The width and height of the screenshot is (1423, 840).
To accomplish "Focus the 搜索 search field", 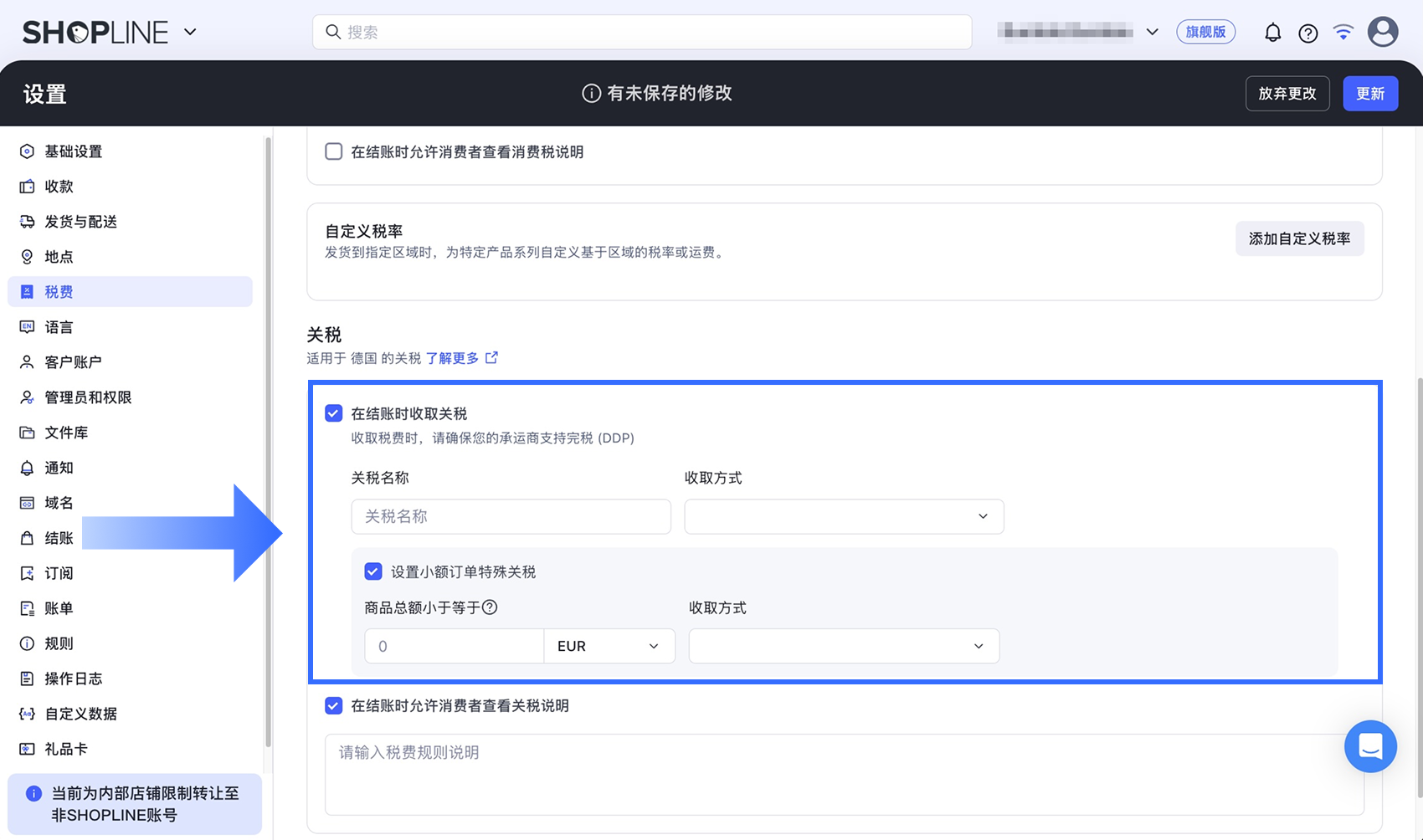I will (x=642, y=32).
